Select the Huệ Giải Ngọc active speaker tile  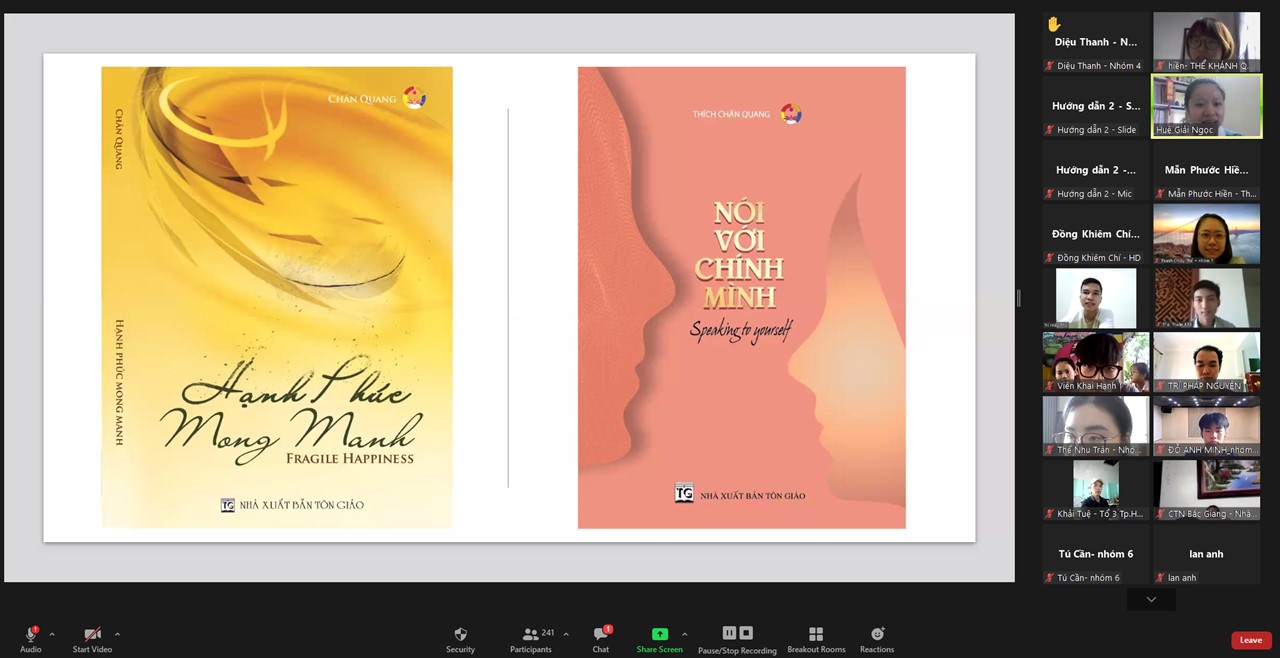pyautogui.click(x=1206, y=106)
